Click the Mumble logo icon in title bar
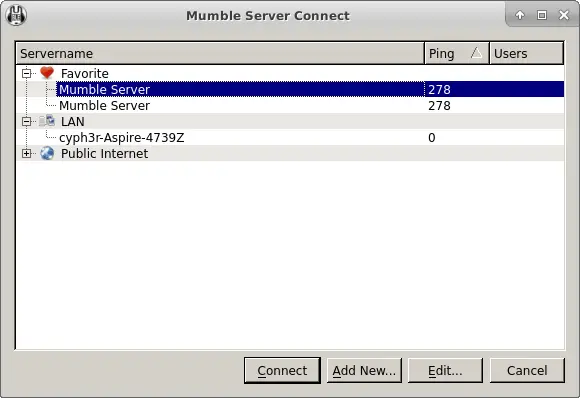This screenshot has width=580, height=398. pyautogui.click(x=16, y=16)
